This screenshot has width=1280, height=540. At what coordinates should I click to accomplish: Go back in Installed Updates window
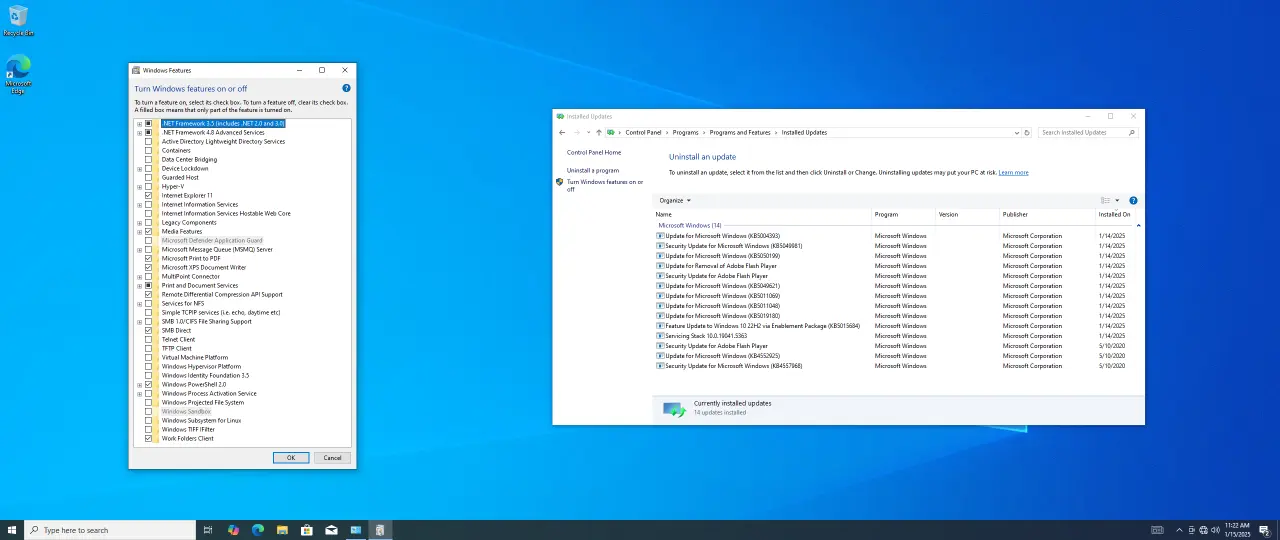click(x=562, y=132)
